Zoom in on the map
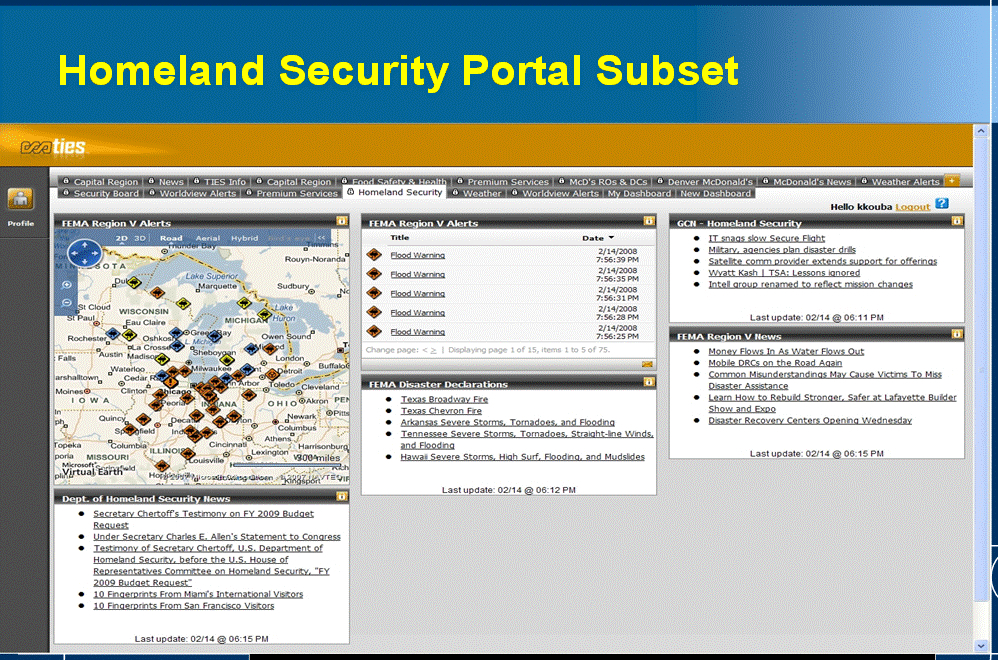The width and height of the screenshot is (998, 660). click(x=67, y=284)
